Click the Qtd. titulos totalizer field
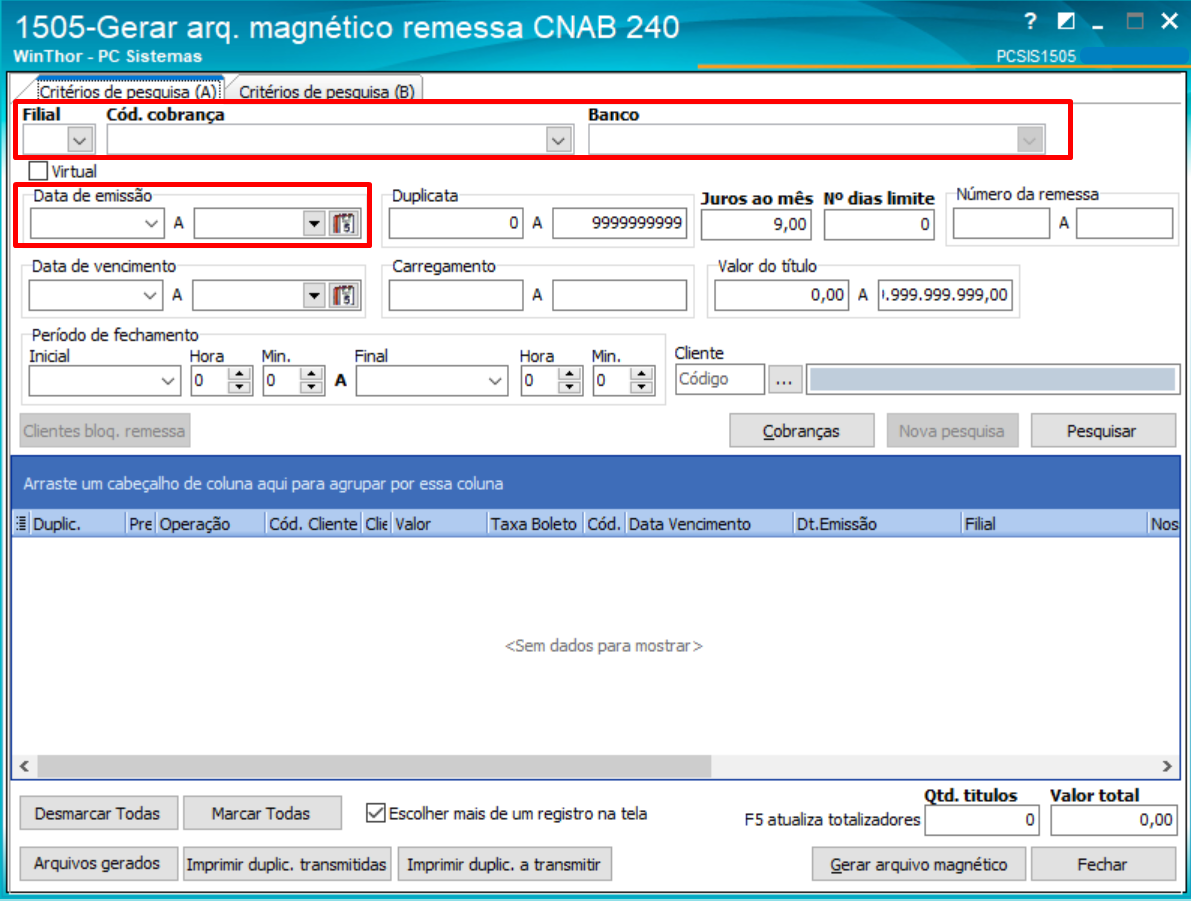The height and width of the screenshot is (901, 1191). [981, 820]
